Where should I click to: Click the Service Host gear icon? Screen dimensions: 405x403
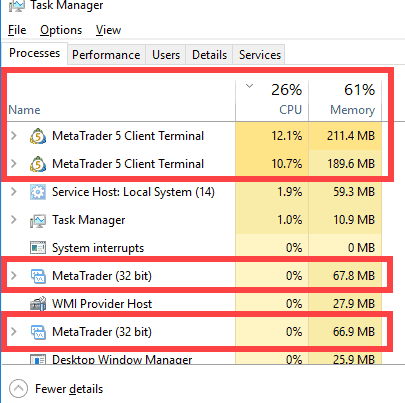(x=38, y=192)
